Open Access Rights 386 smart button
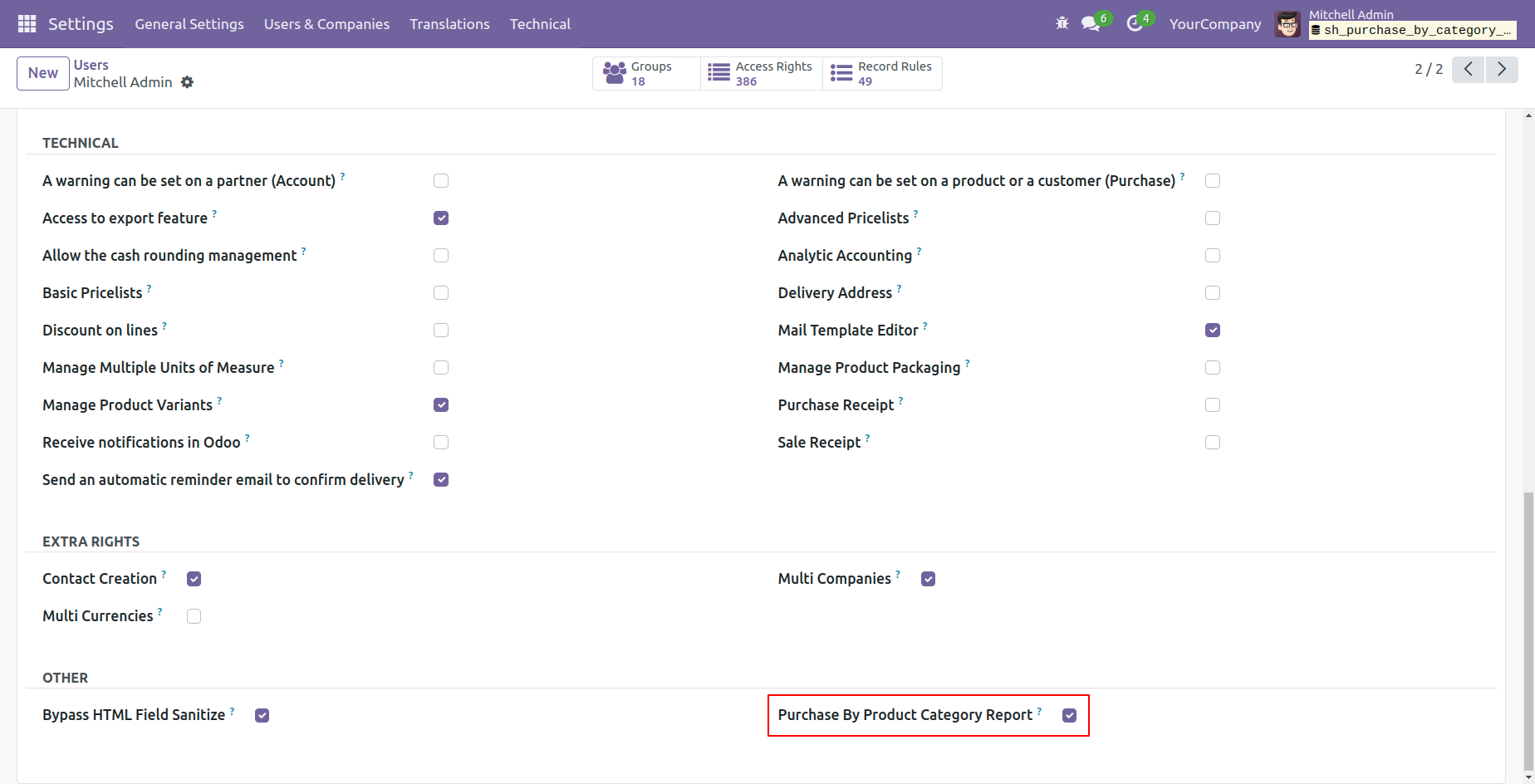Image resolution: width=1535 pixels, height=784 pixels. 762,73
